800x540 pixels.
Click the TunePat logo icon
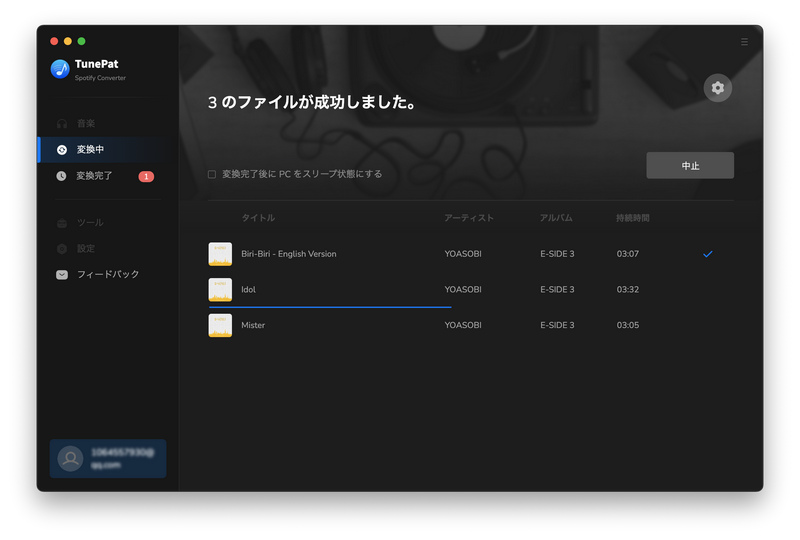tap(60, 68)
